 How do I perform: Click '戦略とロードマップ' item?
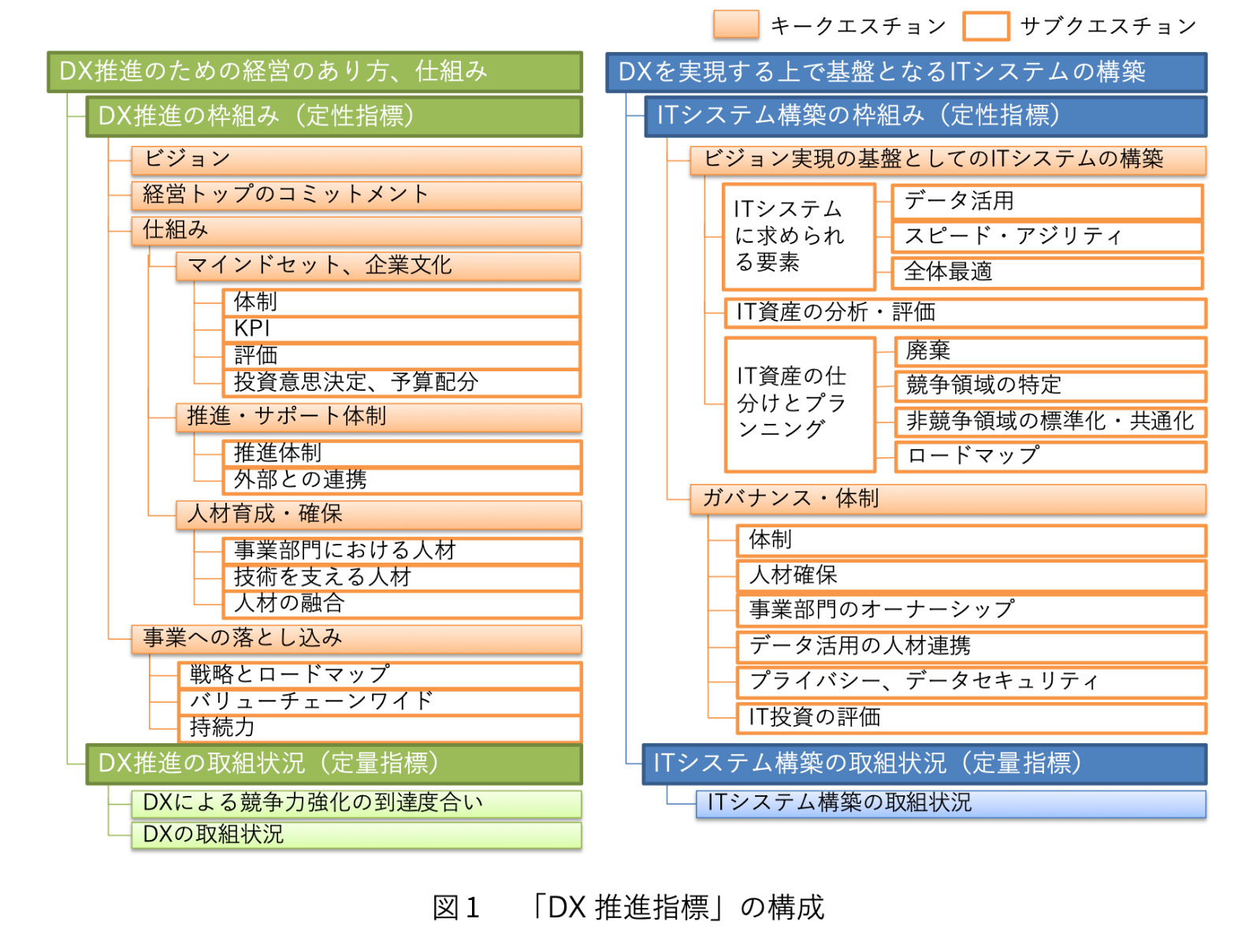[x=380, y=675]
